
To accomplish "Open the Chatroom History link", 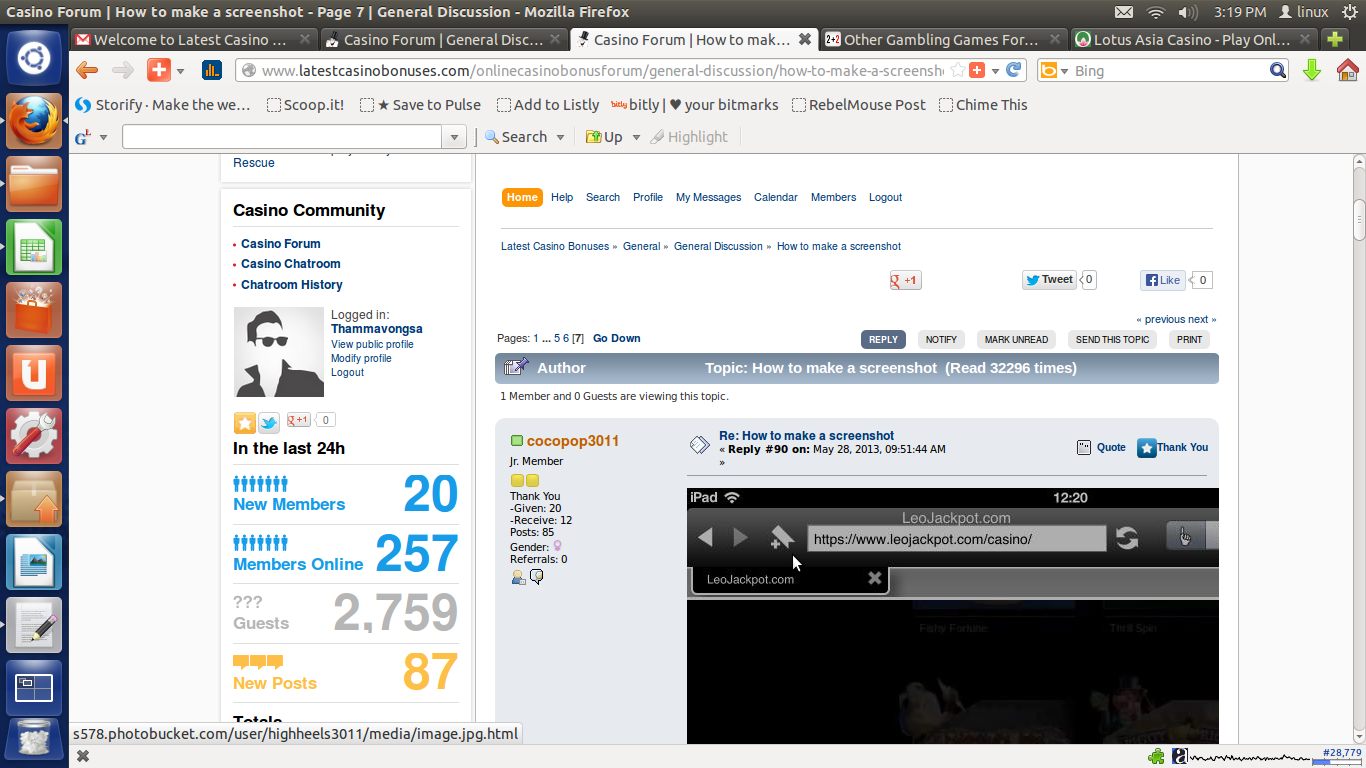I will [x=291, y=285].
